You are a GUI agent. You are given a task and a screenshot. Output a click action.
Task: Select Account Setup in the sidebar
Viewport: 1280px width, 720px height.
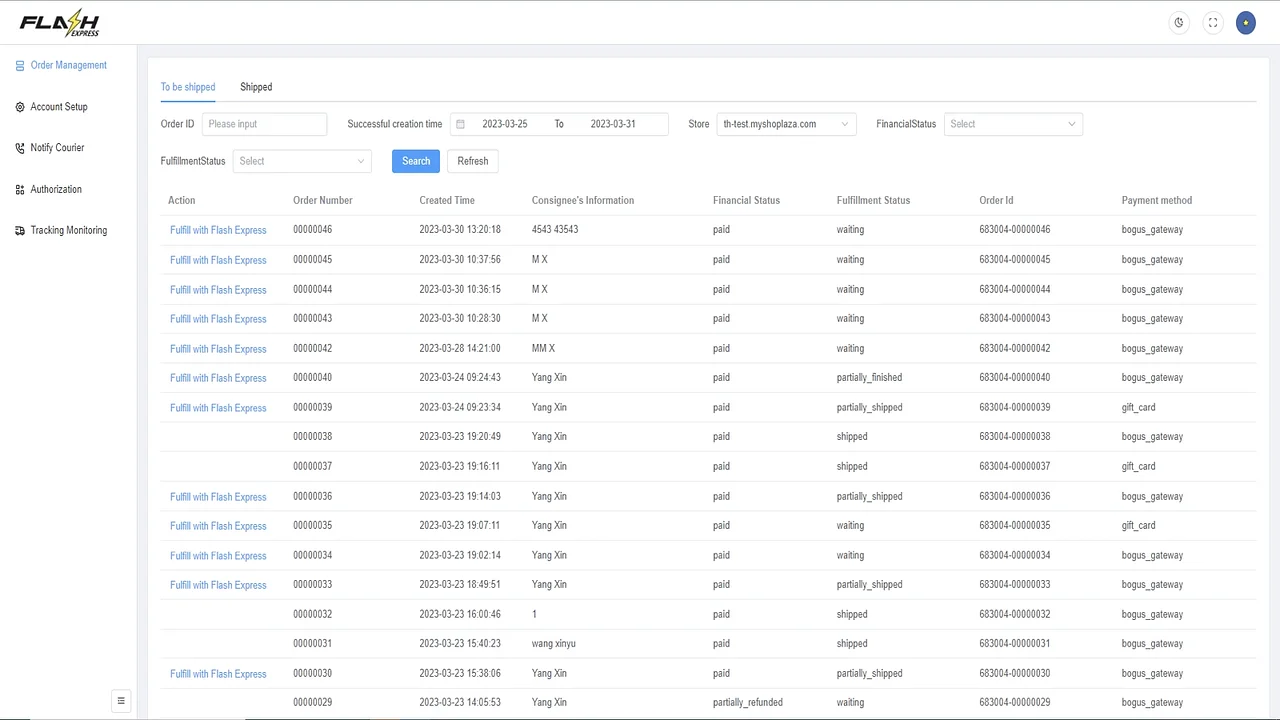tap(58, 107)
